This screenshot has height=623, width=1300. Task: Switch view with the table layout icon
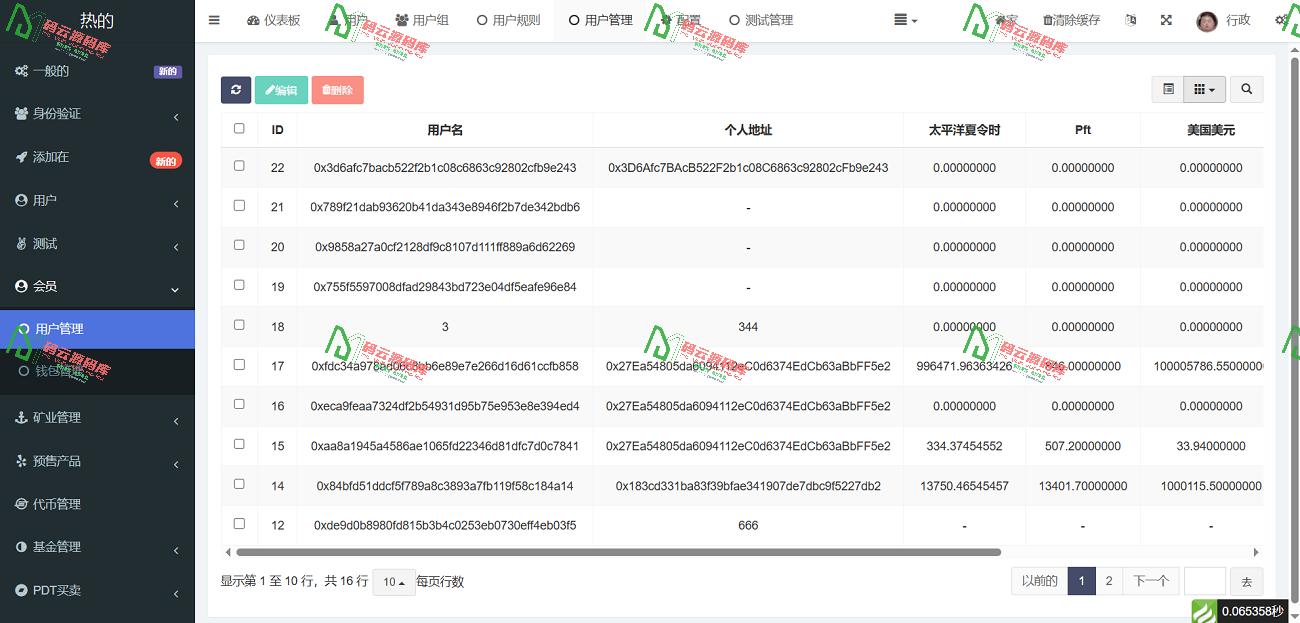1168,89
